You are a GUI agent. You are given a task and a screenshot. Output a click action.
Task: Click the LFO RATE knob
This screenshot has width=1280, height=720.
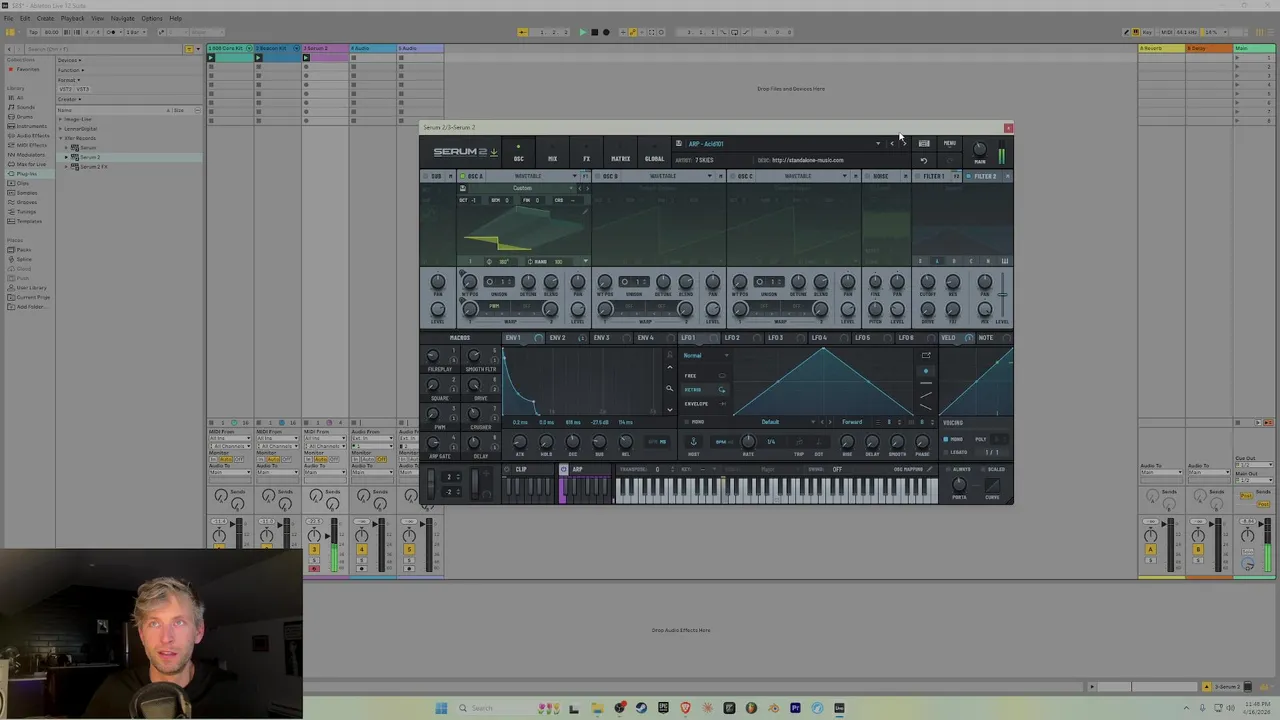[748, 441]
